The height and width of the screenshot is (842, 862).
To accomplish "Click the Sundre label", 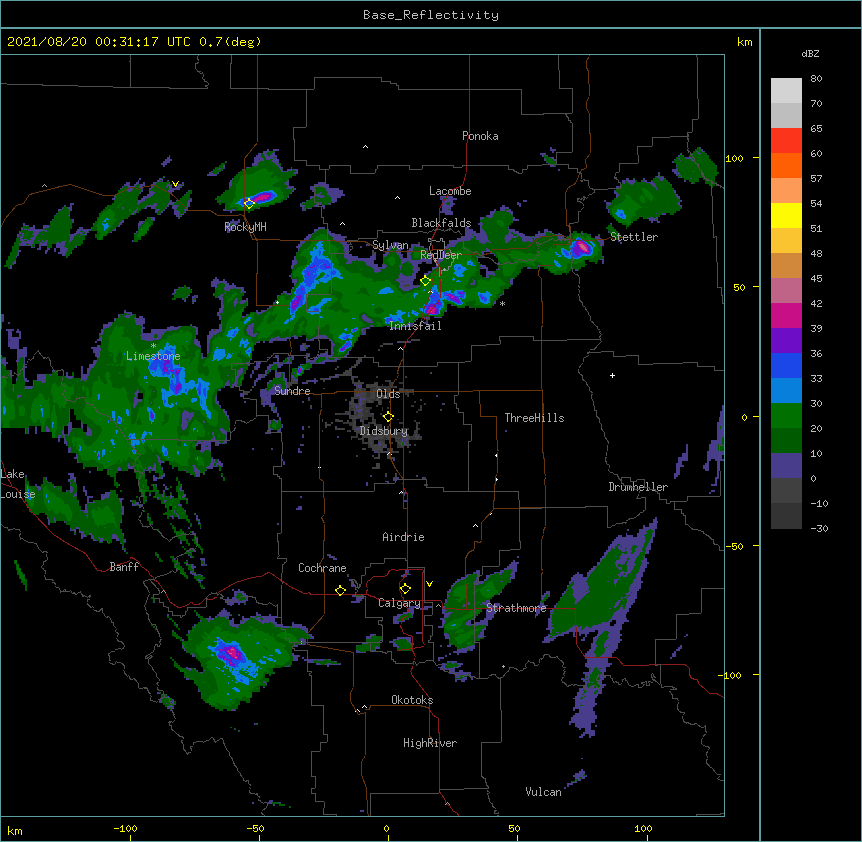I will coord(292,391).
